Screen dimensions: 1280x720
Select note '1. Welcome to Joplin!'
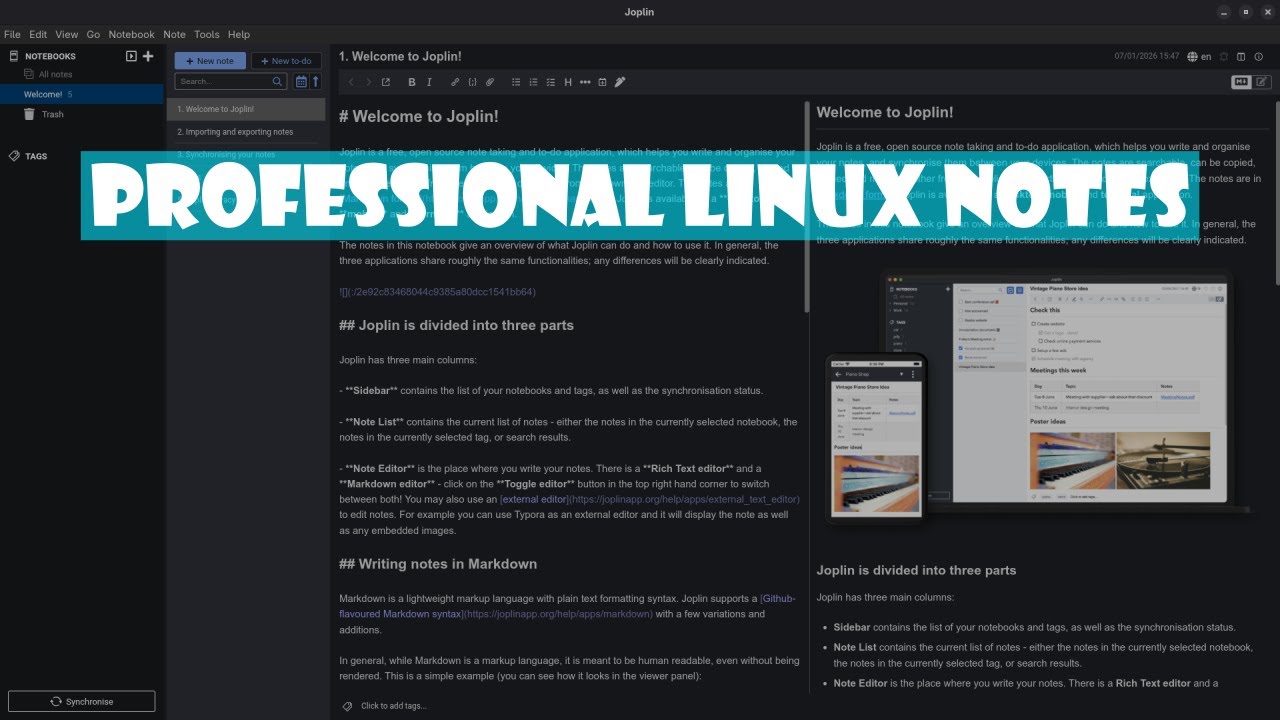(x=246, y=109)
